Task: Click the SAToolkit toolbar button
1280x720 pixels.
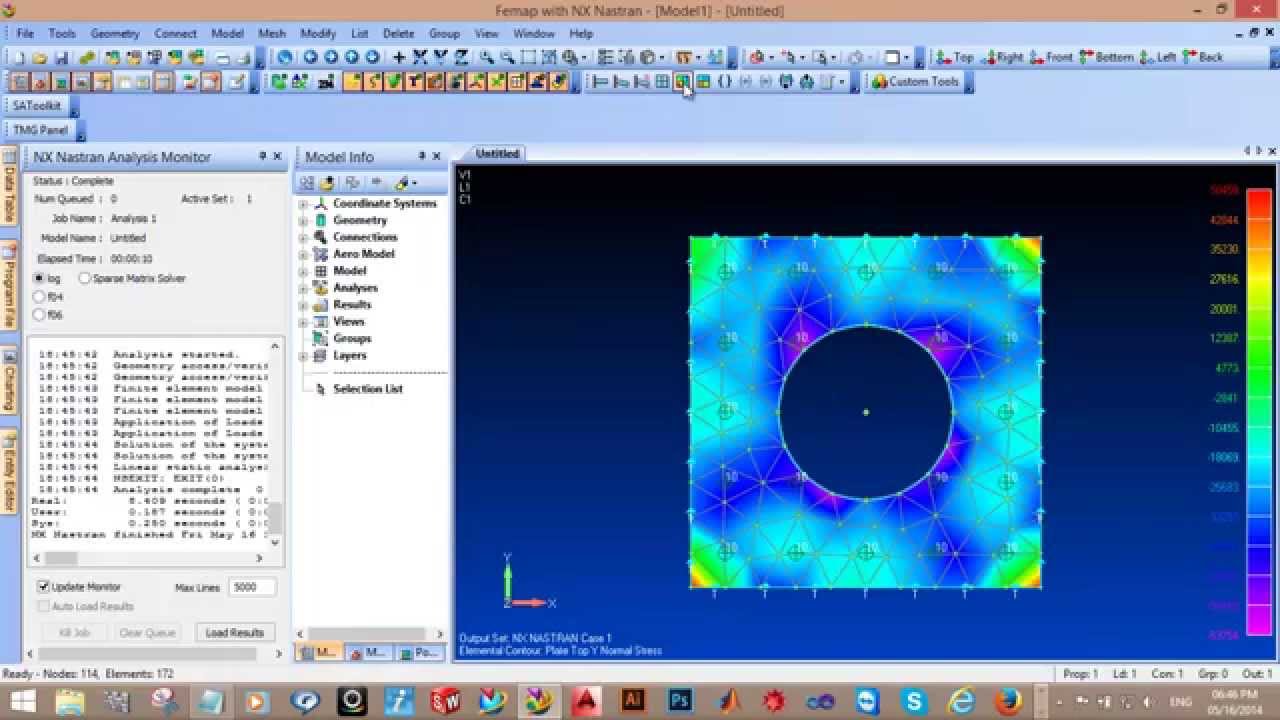Action: click(37, 105)
